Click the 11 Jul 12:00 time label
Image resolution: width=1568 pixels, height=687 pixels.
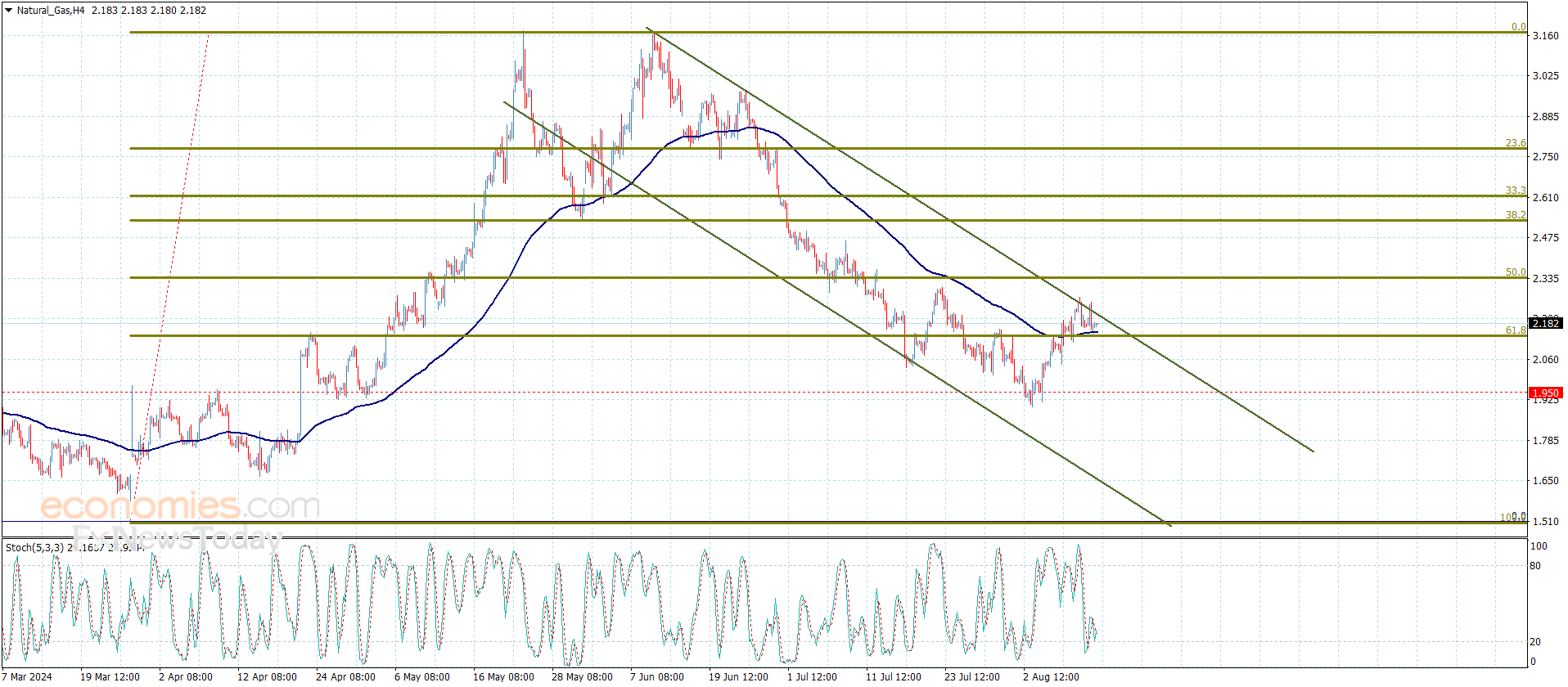point(894,677)
